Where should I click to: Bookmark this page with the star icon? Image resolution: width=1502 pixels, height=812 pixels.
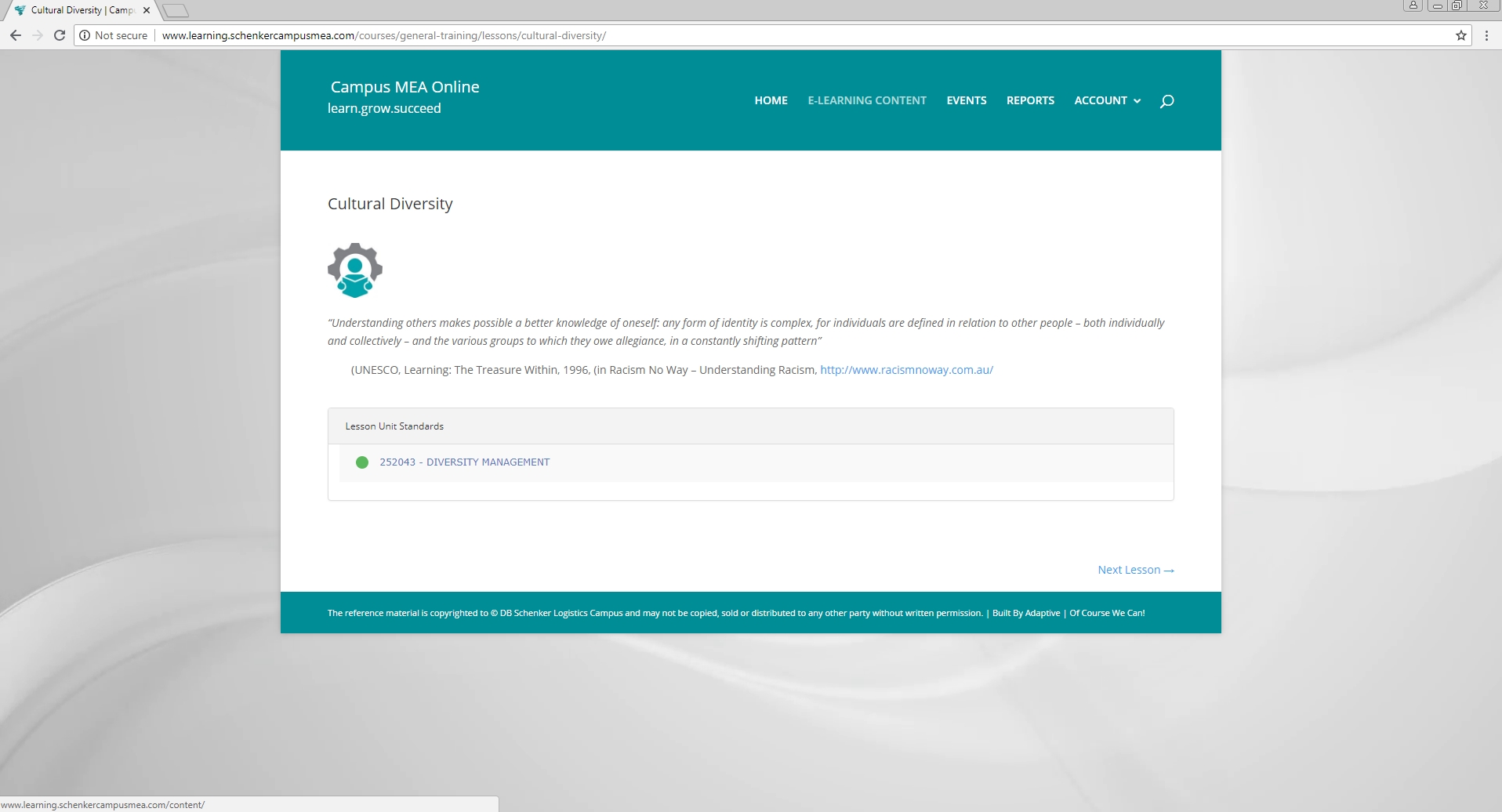[x=1460, y=35]
